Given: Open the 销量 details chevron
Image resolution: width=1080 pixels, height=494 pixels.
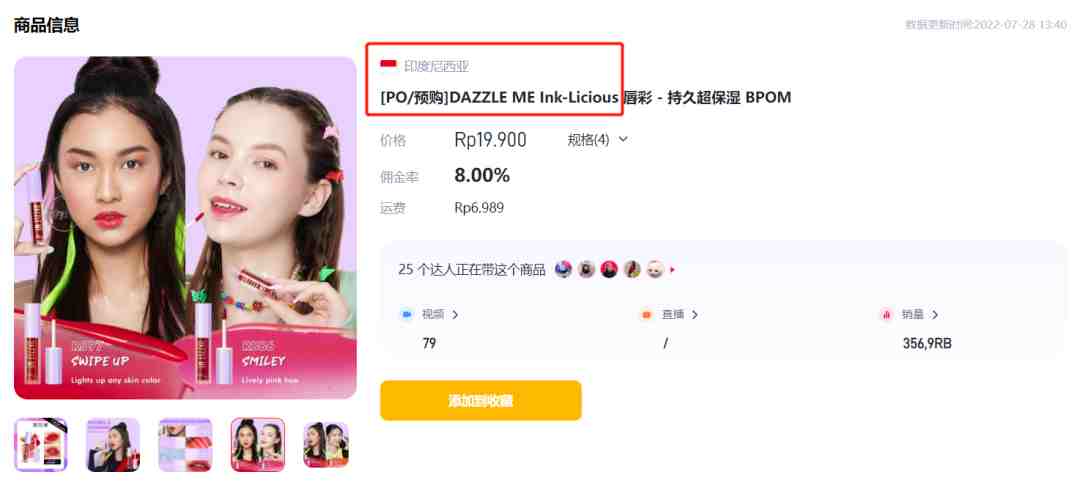Looking at the screenshot, I should coord(935,315).
